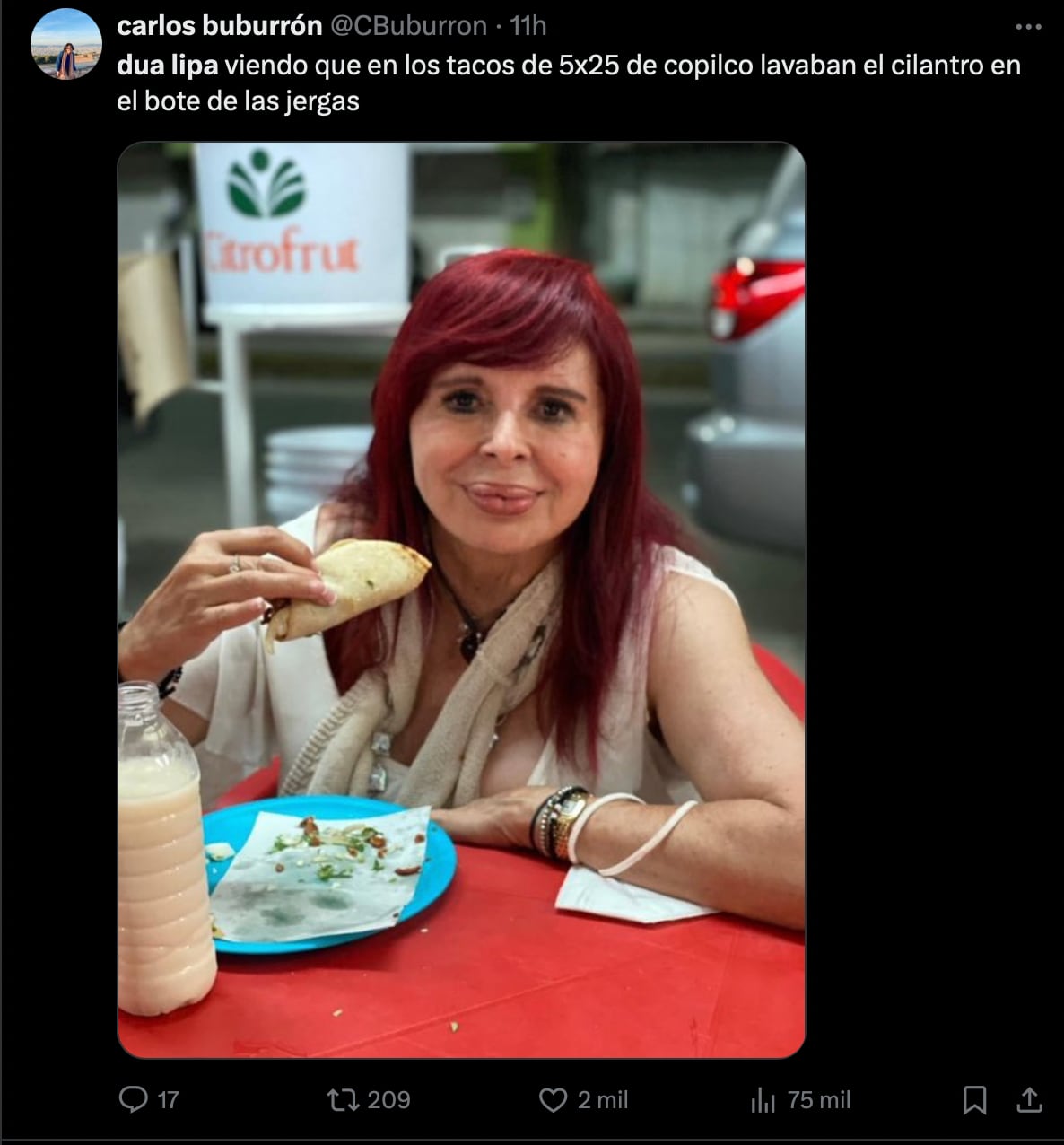The height and width of the screenshot is (1145, 1064).
Task: Click the 2 mil likes count
Action: click(603, 1100)
